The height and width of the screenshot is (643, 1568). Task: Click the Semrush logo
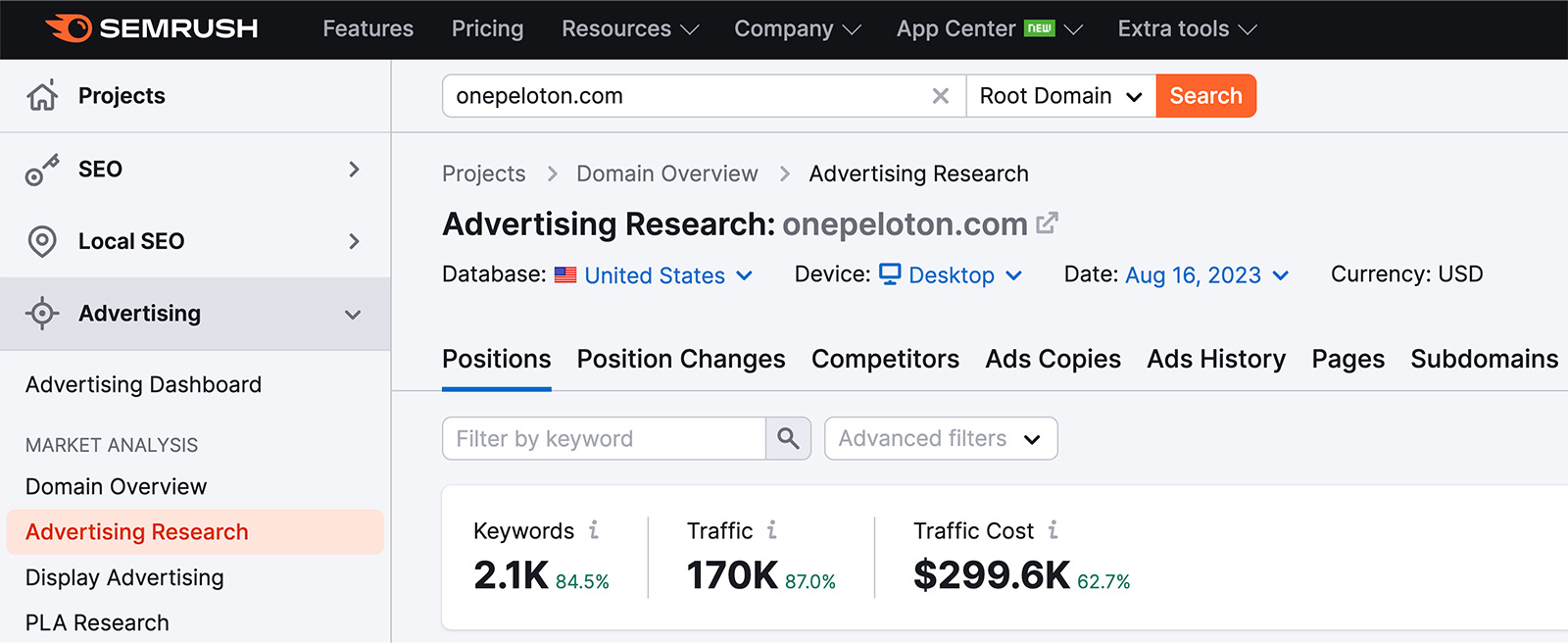(152, 28)
